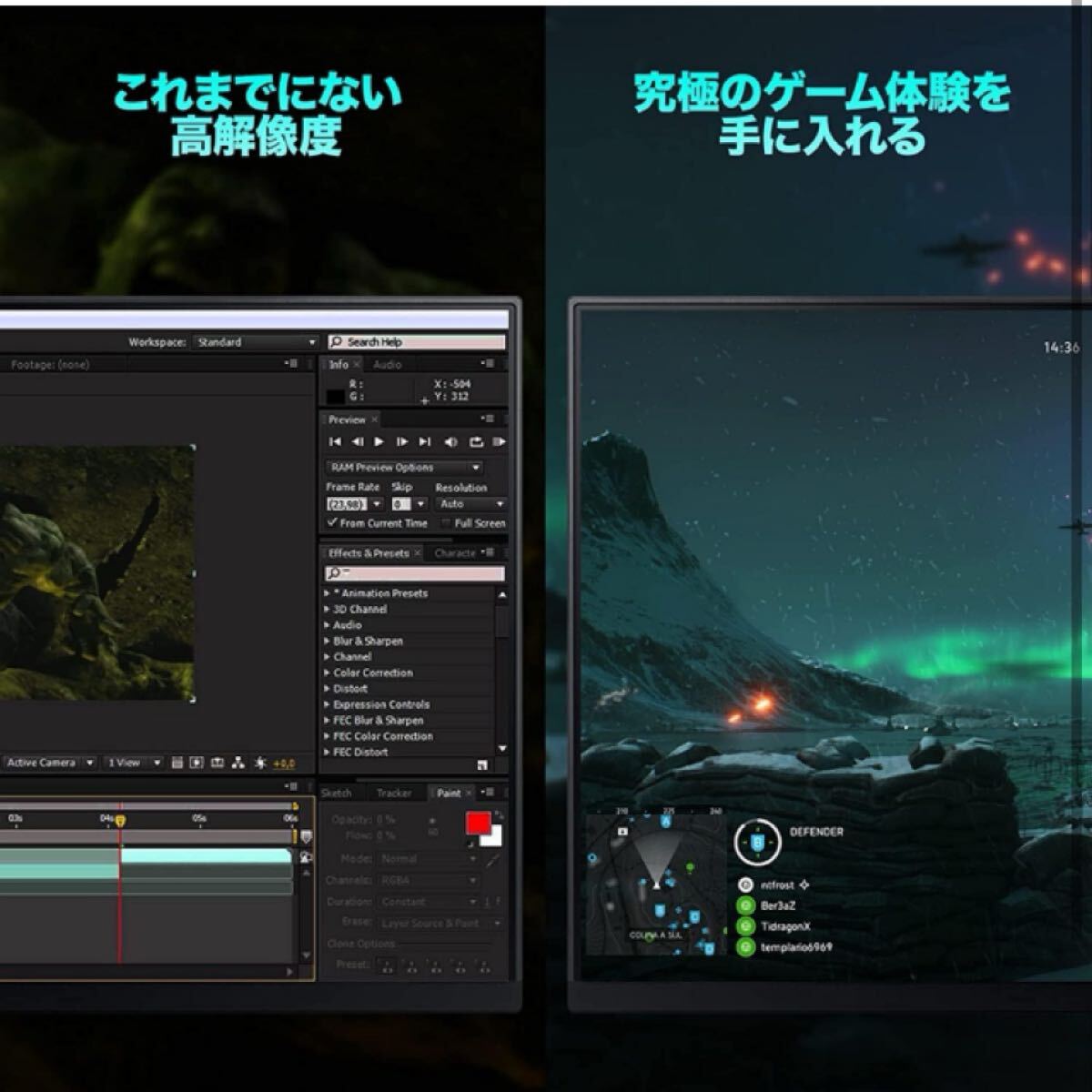Click the Search Help magnifier icon
This screenshot has height=1092, width=1092.
point(338,342)
